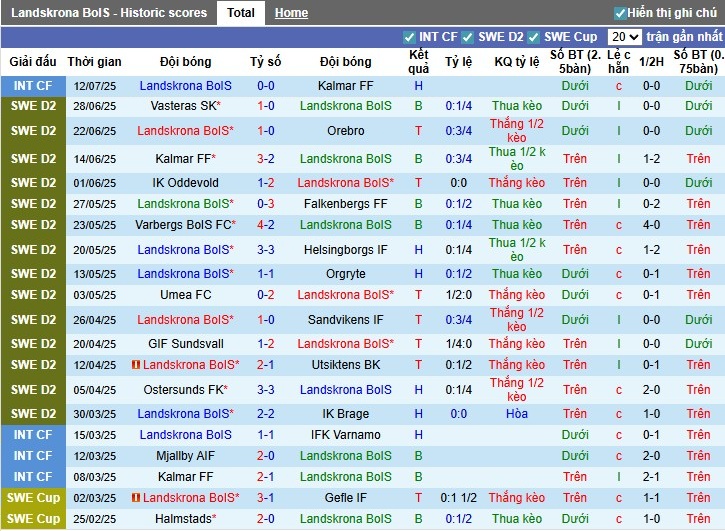
Task: Click the 4-2 score of Varbergs match
Action: point(266,225)
